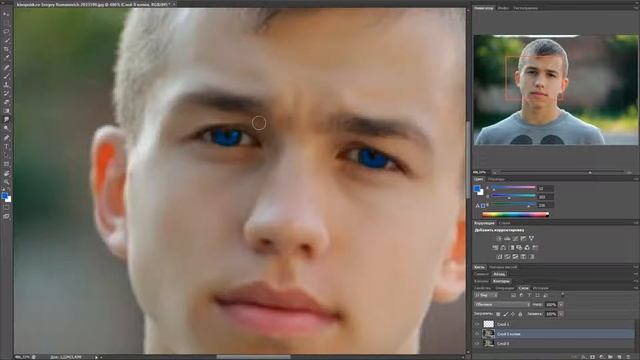Pick a color from the spectrum ramp

click(x=515, y=214)
